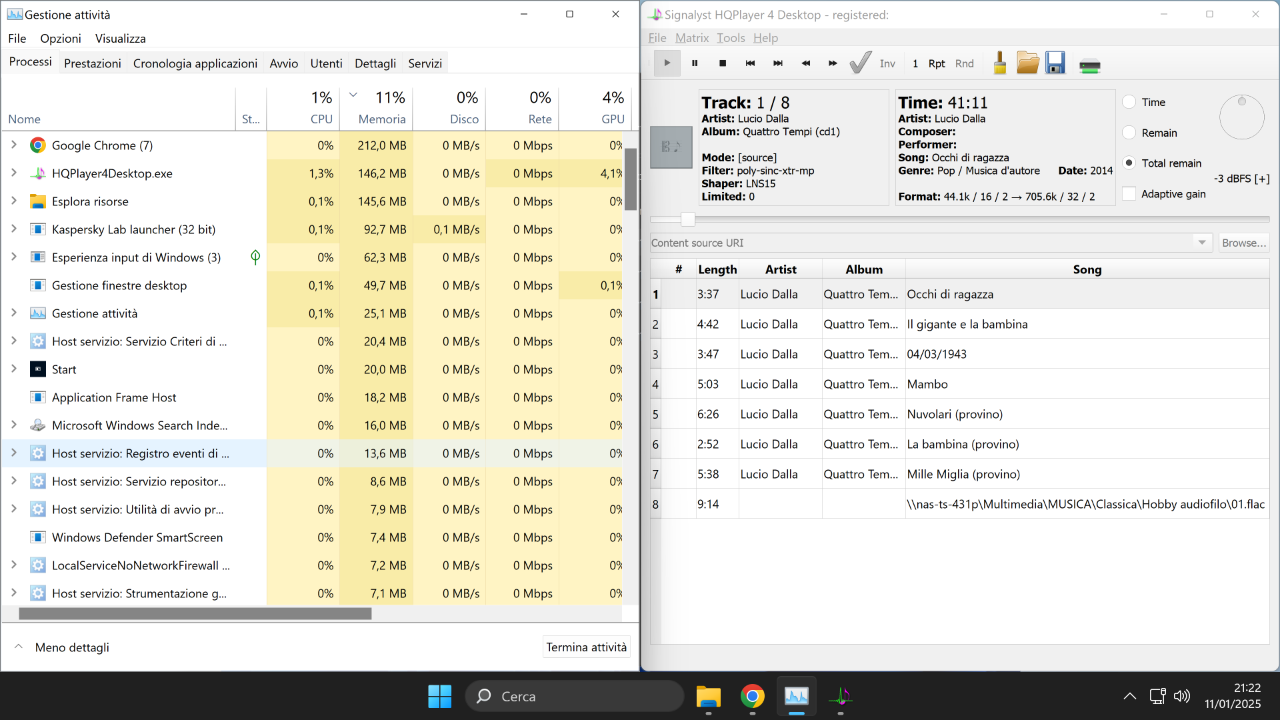Viewport: 1280px width, 720px height.
Task: Click the green network device icon
Action: pyautogui.click(x=1090, y=65)
